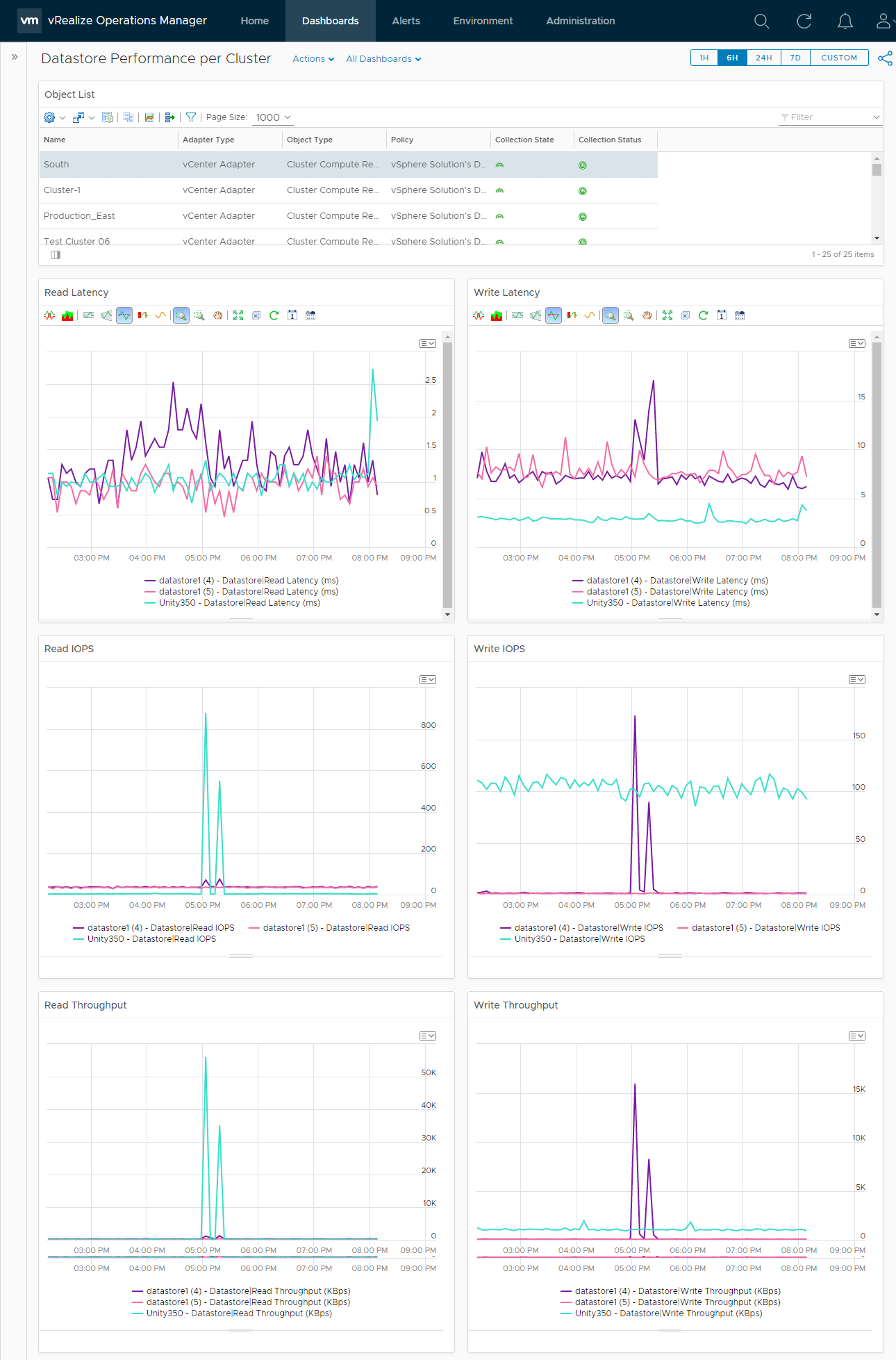Screen dimensions: 896x1360
Task: Set time range to 7D
Action: click(796, 58)
